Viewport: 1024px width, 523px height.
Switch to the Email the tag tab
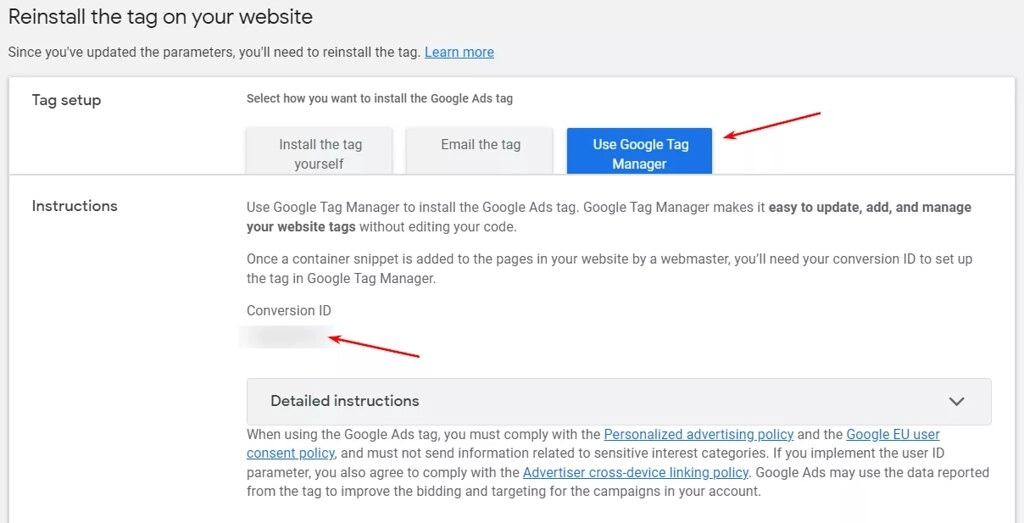pyautogui.click(x=480, y=145)
